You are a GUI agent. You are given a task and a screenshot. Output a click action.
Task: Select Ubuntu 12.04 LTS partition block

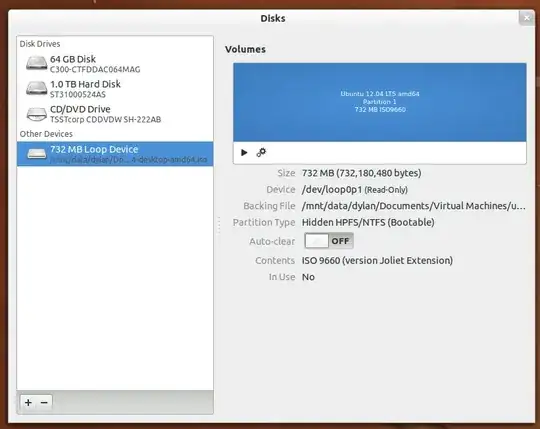pos(380,102)
